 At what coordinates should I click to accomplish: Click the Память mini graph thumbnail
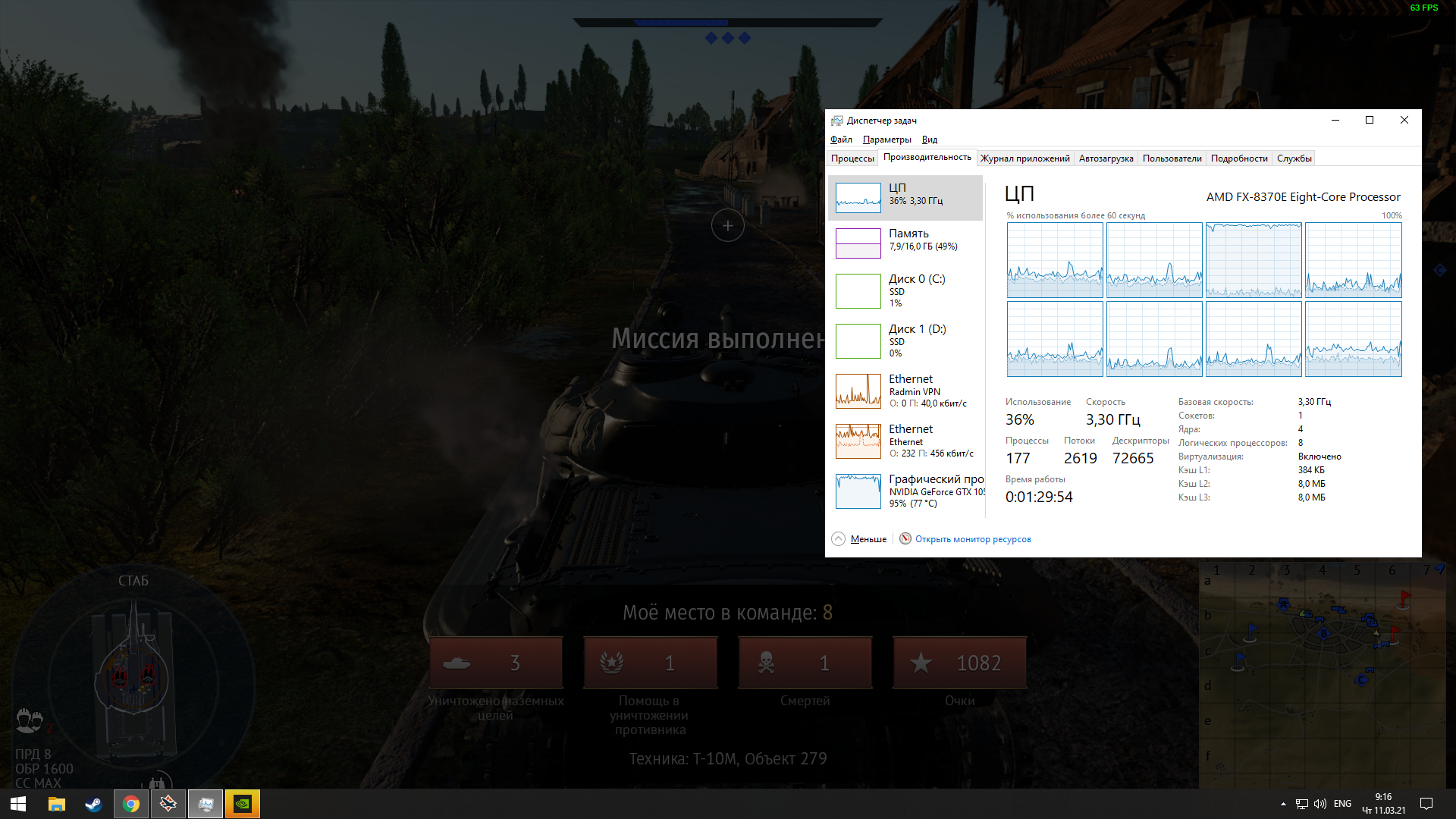pos(858,243)
